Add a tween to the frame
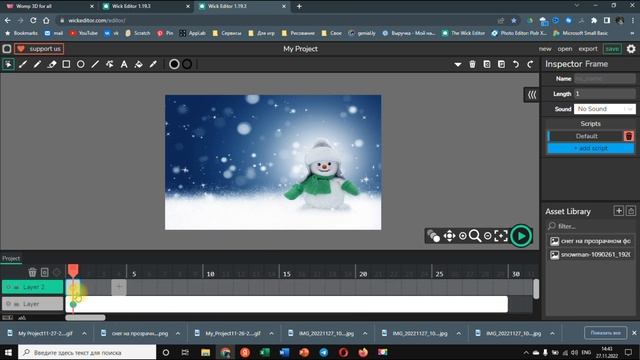The height and width of the screenshot is (360, 640). (57, 272)
